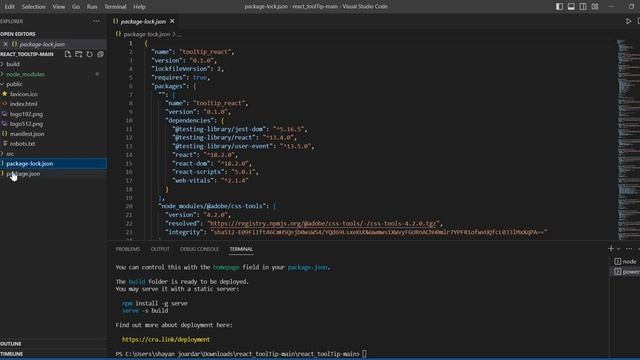This screenshot has width=640, height=360.
Task: Open the Selection menu
Action: (33, 7)
